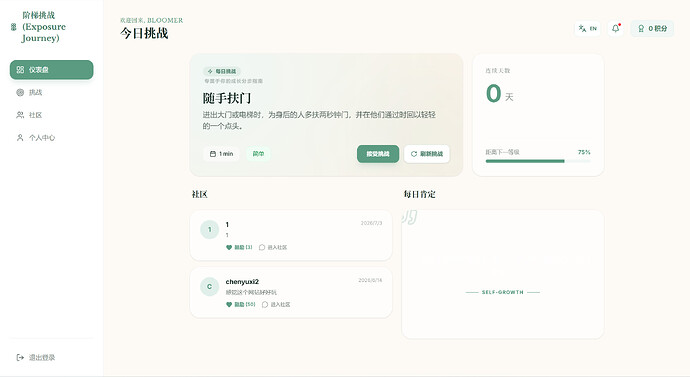Screen dimensions: 690x377
Task: Open 进入社区 comment icon under chenyuxi2's post
Action: tap(276, 304)
